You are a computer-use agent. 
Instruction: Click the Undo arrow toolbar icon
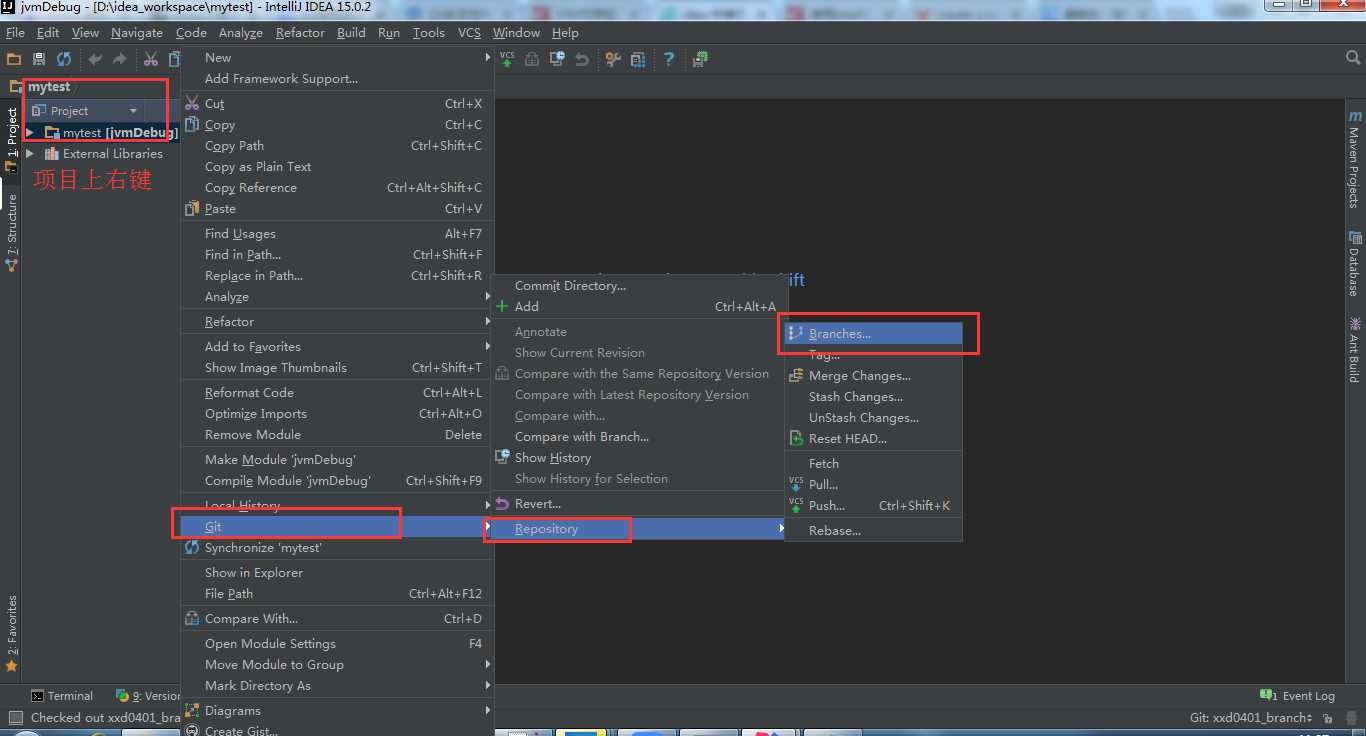pos(95,60)
